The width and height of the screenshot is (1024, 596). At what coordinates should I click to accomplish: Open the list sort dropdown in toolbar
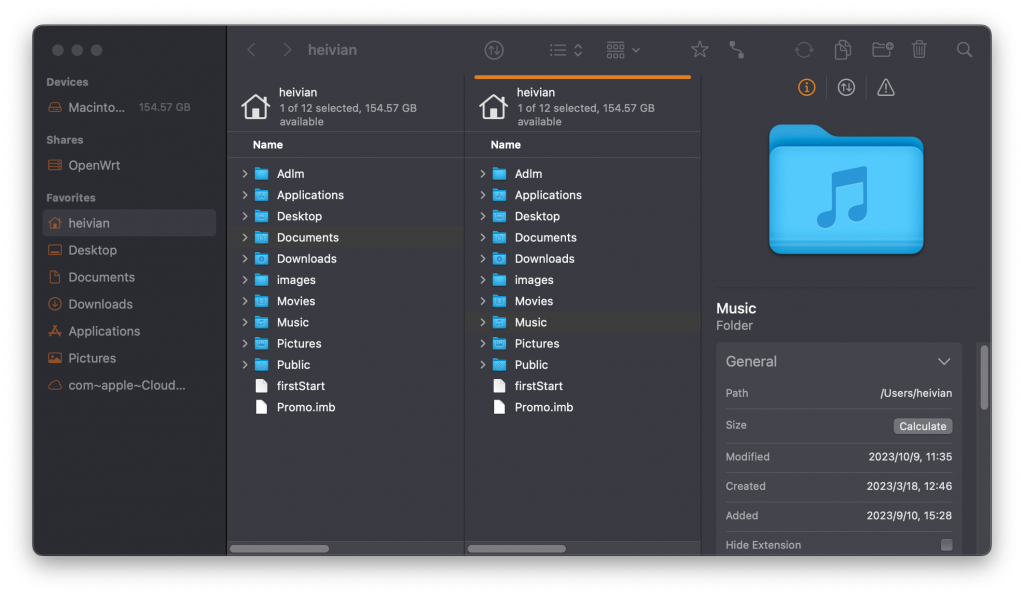pyautogui.click(x=566, y=50)
